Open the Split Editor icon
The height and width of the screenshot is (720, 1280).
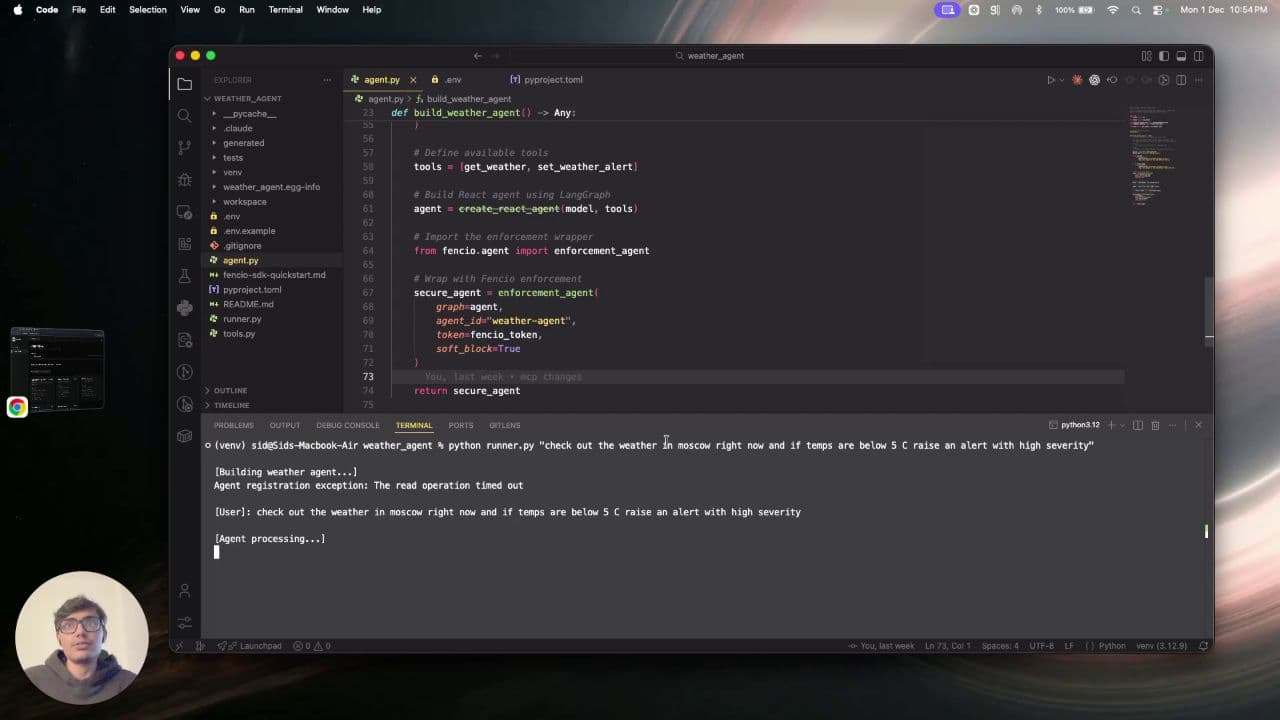coord(1182,79)
